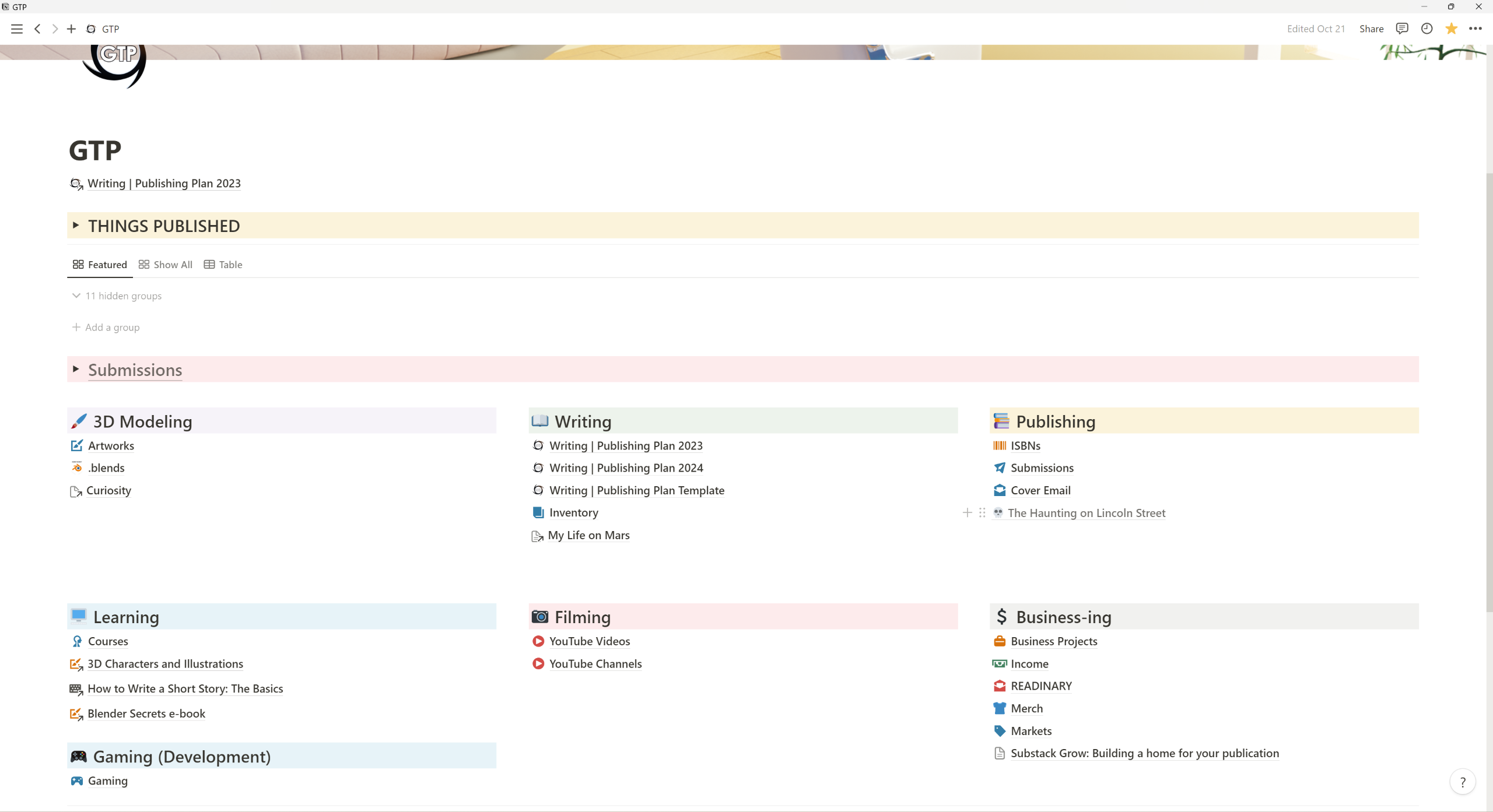This screenshot has width=1493, height=812.
Task: Click the Income money icon
Action: pyautogui.click(x=1000, y=663)
